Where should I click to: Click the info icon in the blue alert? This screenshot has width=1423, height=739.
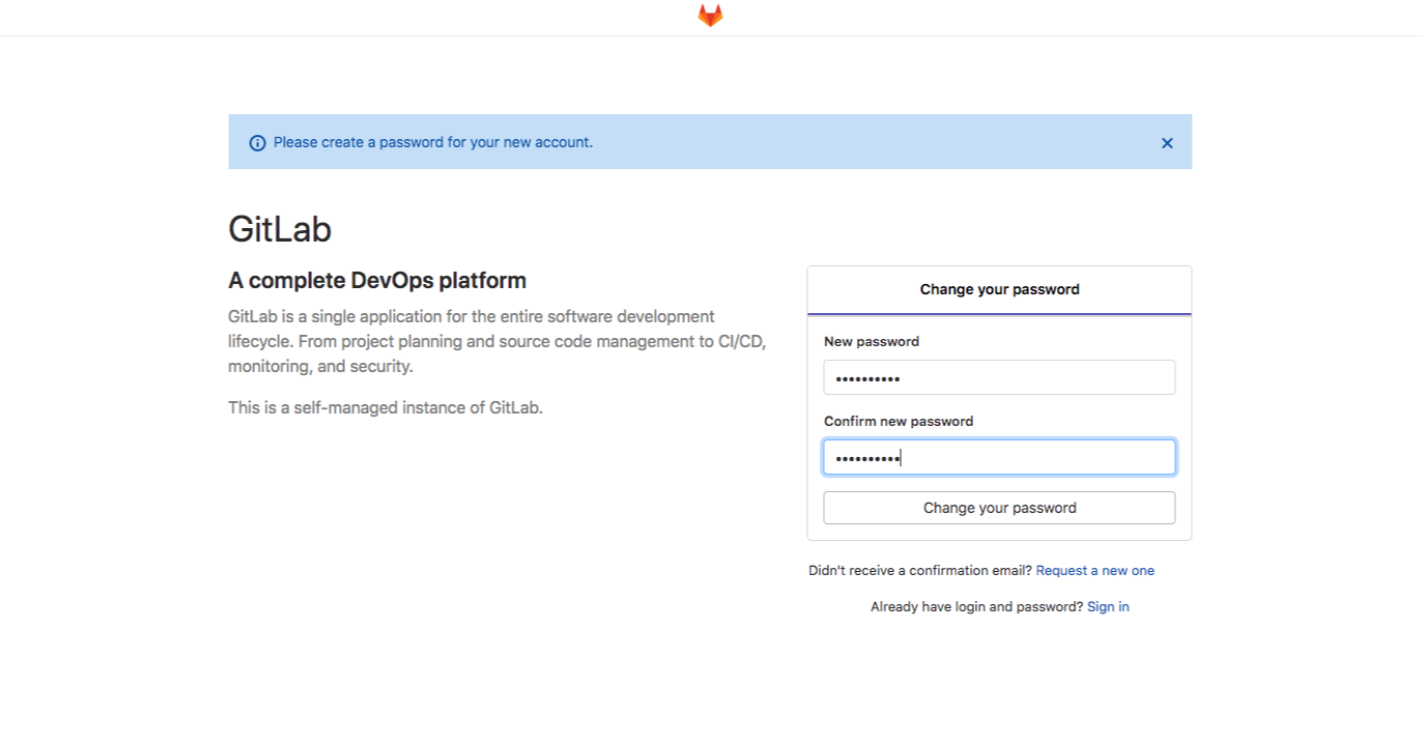(x=257, y=143)
